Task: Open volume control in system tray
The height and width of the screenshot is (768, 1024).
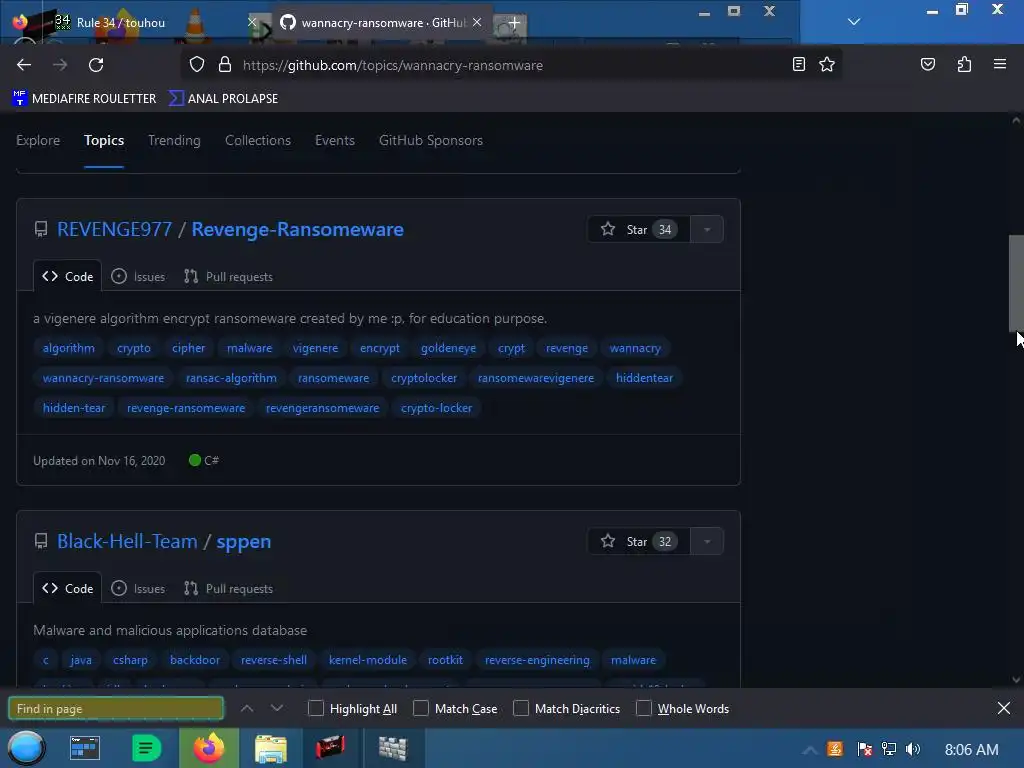Action: [x=913, y=749]
